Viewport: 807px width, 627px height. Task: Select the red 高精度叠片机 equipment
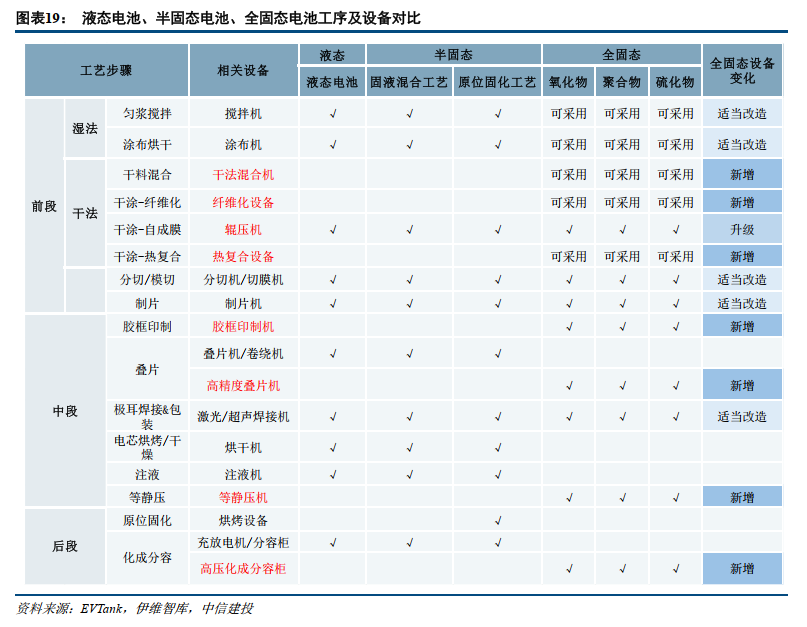click(243, 385)
